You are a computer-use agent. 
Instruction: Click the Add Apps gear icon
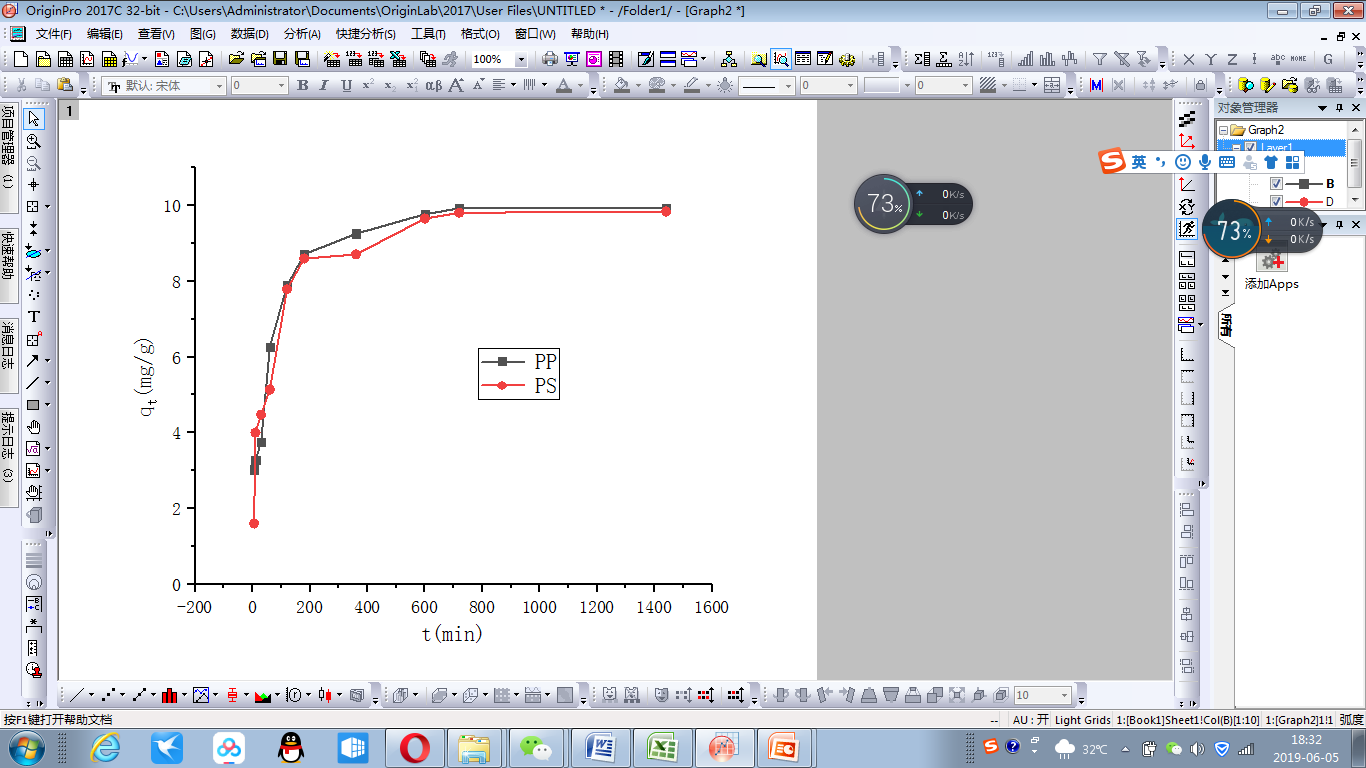coord(1271,261)
